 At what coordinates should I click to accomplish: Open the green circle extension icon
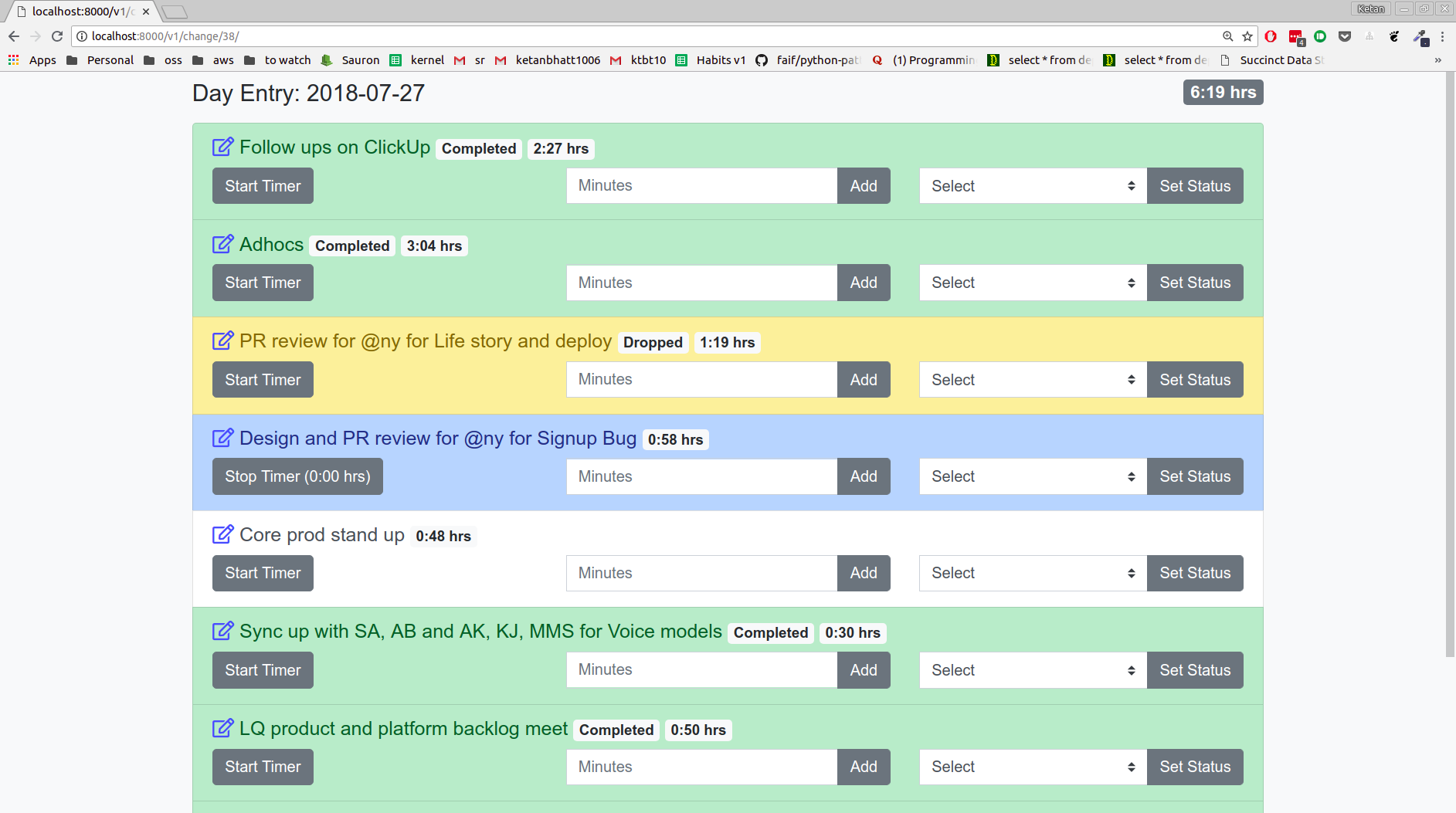[1320, 36]
